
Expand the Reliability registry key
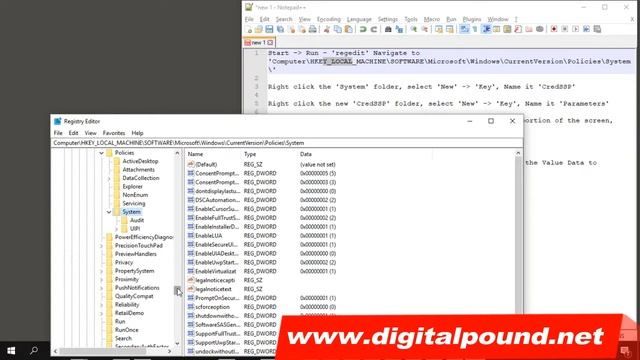tap(101, 305)
